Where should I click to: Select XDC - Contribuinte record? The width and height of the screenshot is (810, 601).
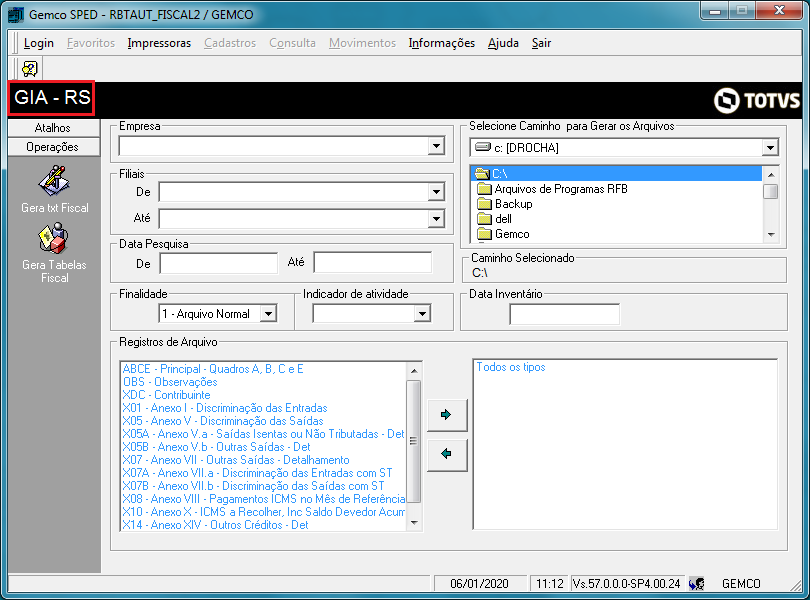(x=166, y=395)
